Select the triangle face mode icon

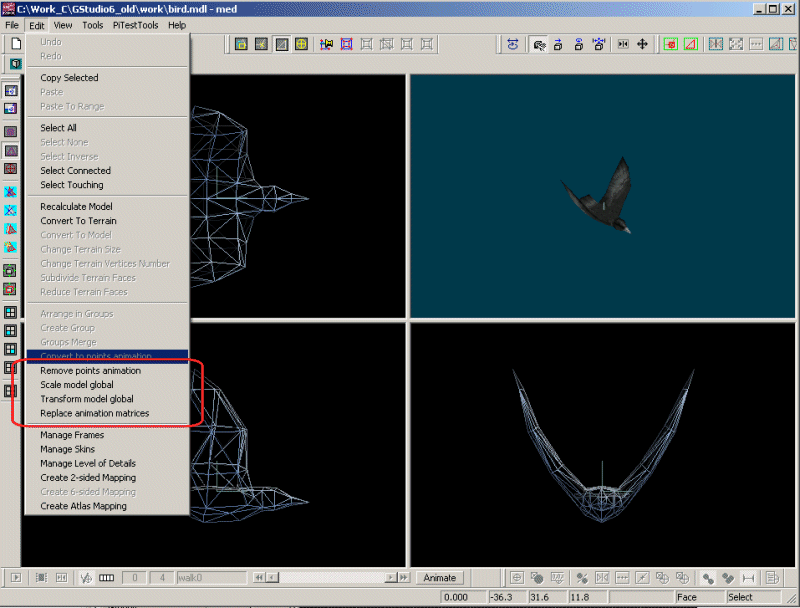click(11, 150)
